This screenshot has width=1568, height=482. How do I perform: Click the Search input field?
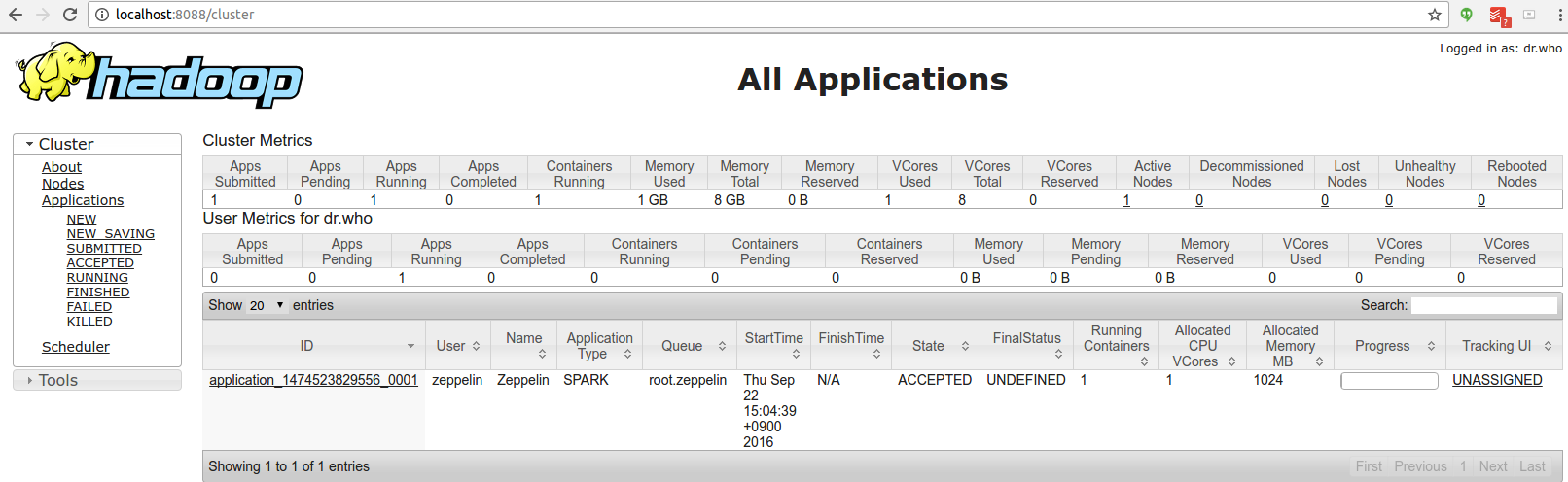[x=1483, y=305]
